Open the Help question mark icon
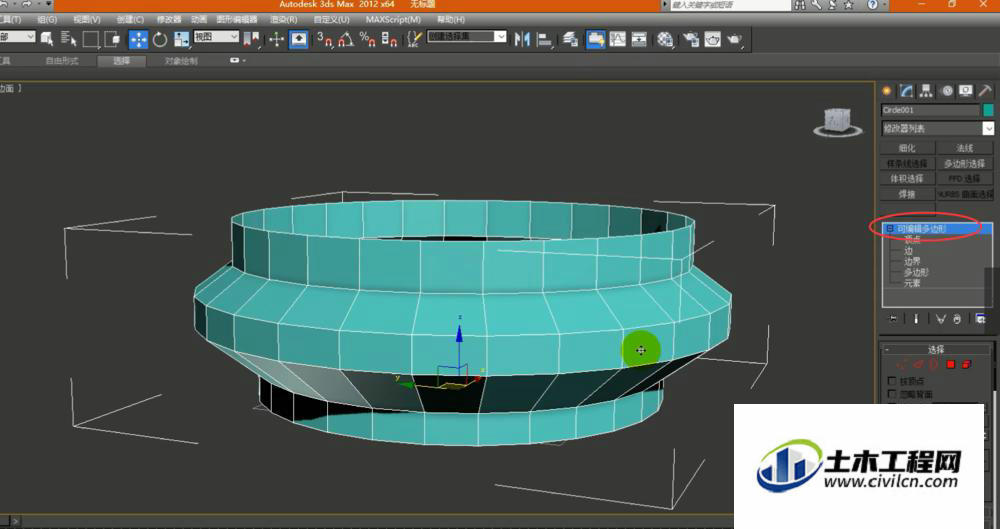 point(872,5)
